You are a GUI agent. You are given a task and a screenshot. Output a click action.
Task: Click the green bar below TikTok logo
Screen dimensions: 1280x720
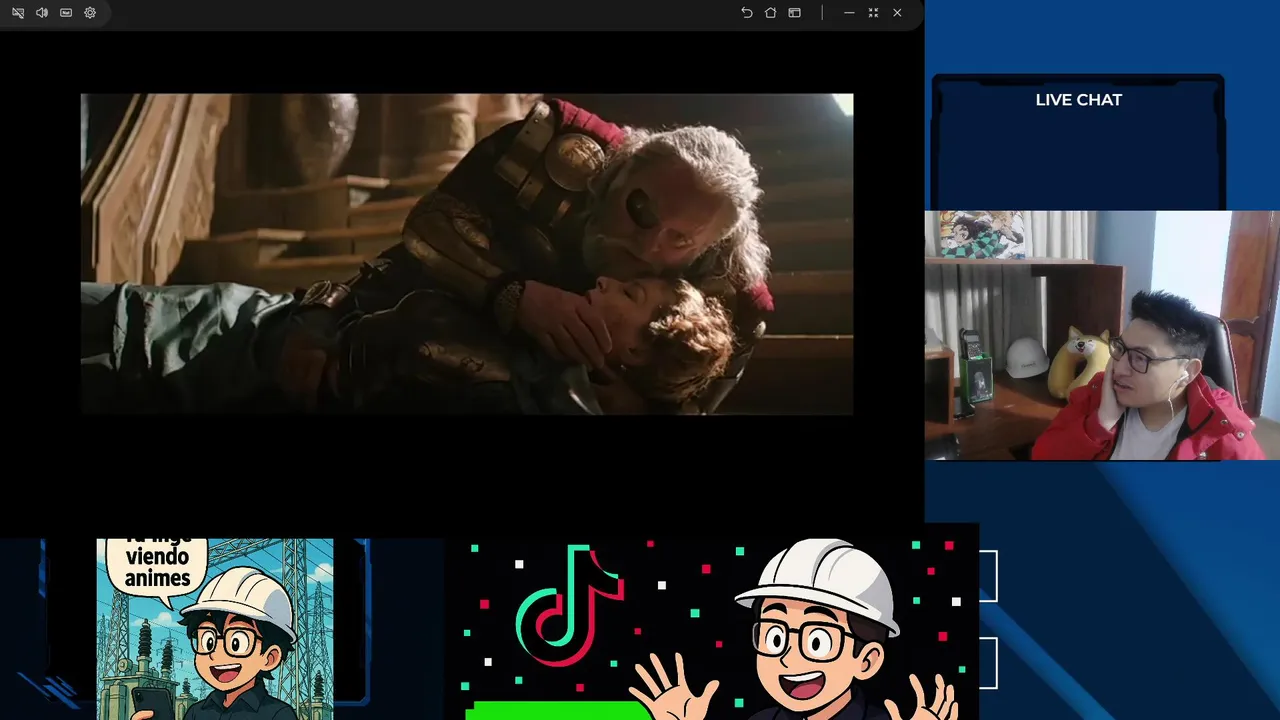(559, 711)
